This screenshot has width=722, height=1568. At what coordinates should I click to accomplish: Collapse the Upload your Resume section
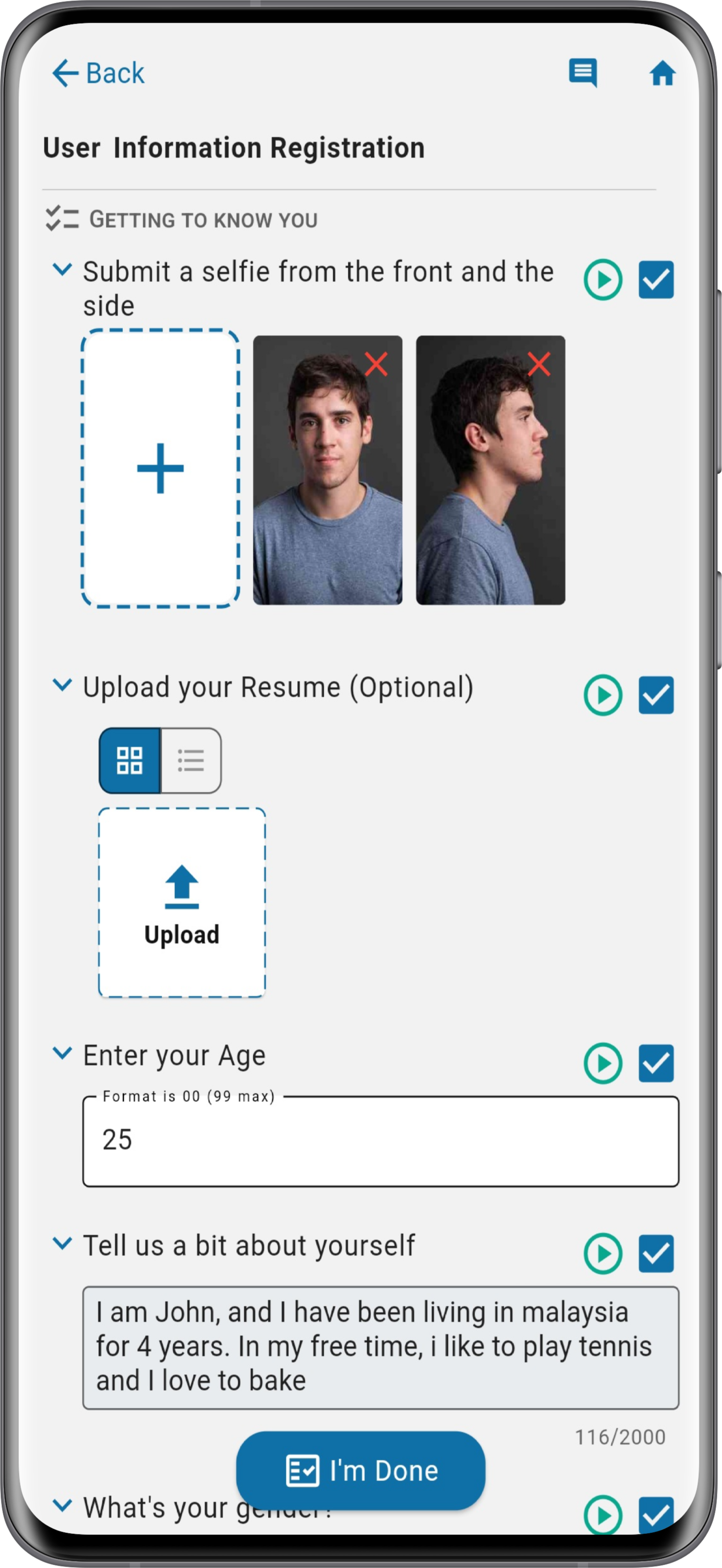click(62, 684)
